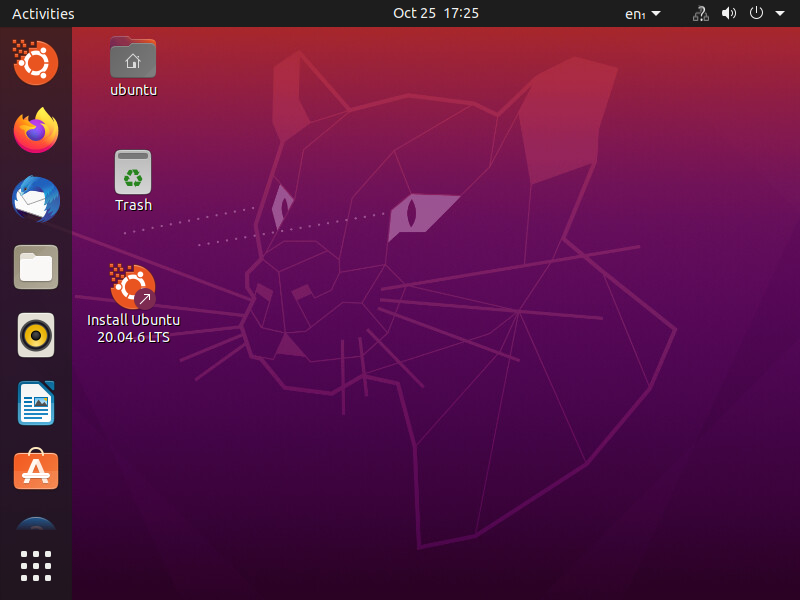This screenshot has height=600, width=800.
Task: Click the partially visible dock icon below Ubuntu Software
Action: [x=35, y=522]
